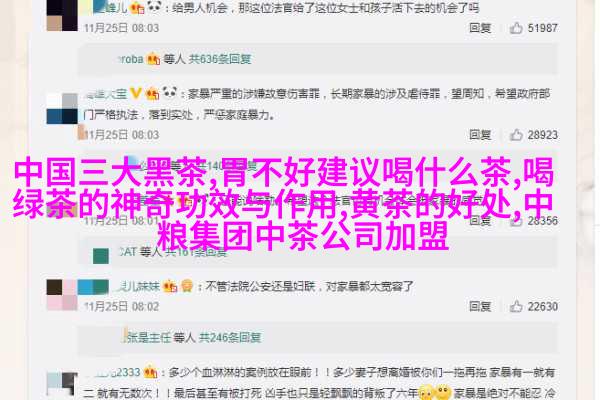Click the thumbs-up icon beside 51987
This screenshot has width=600, height=400.
pyautogui.click(x=516, y=28)
